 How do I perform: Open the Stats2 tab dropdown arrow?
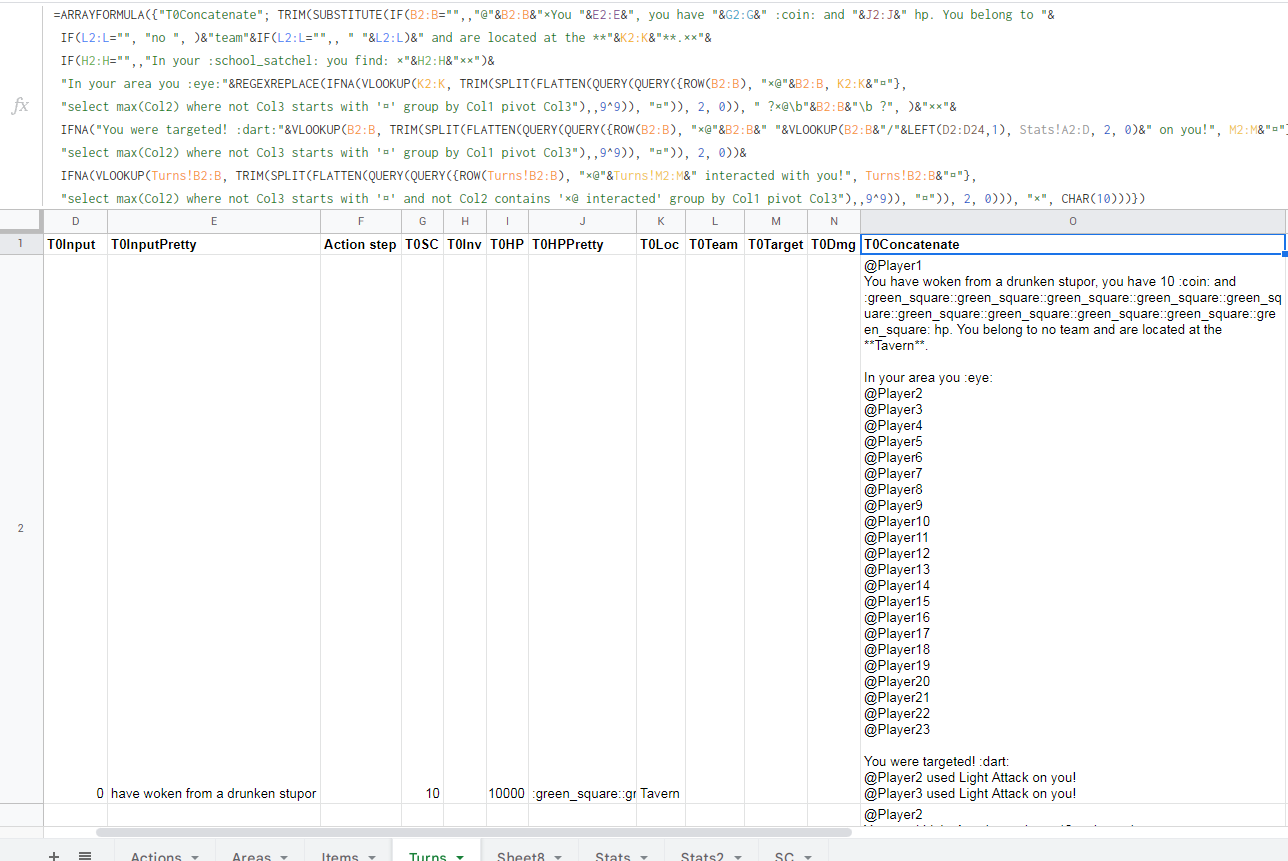click(x=736, y=857)
